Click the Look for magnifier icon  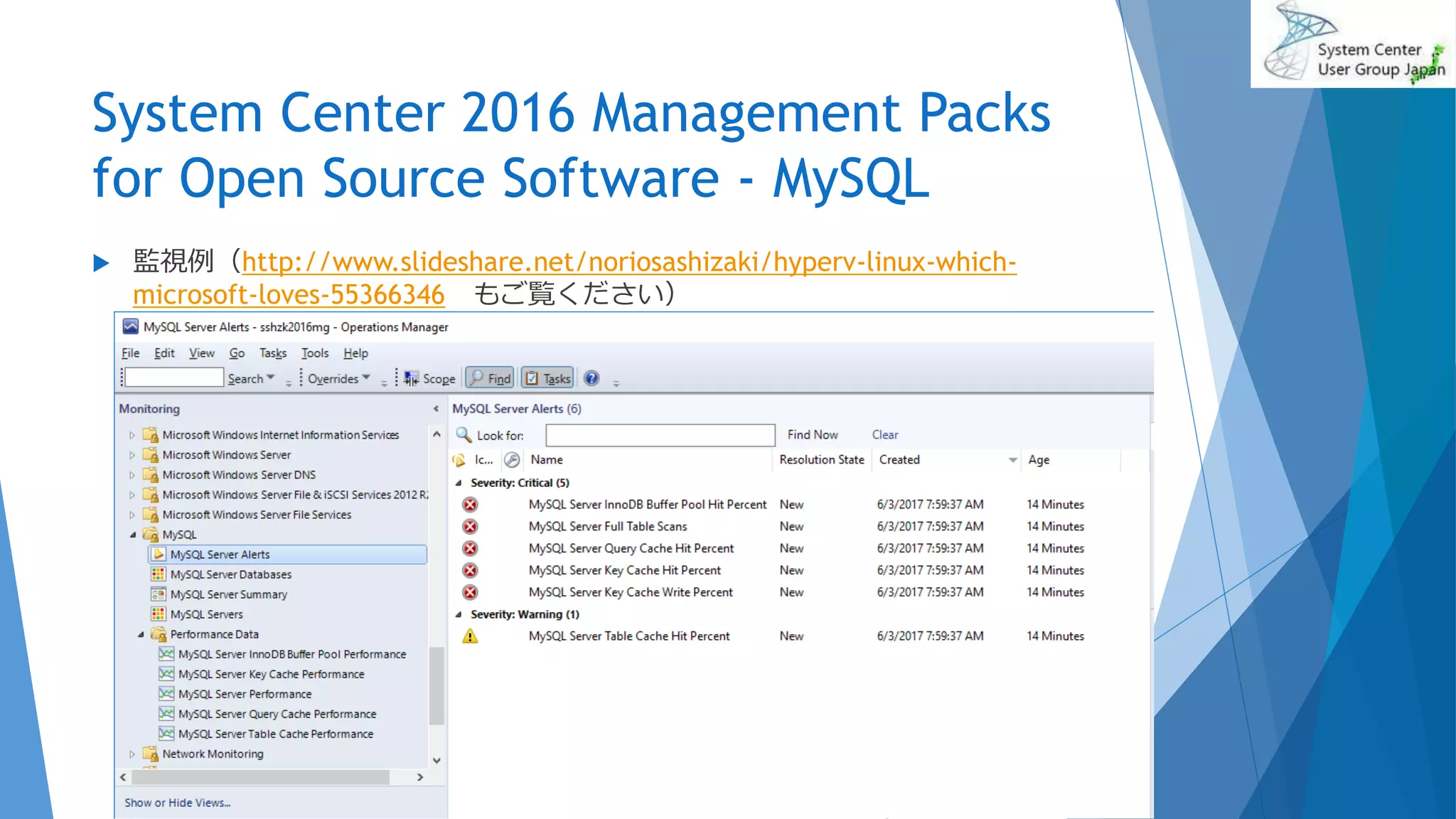click(x=464, y=434)
